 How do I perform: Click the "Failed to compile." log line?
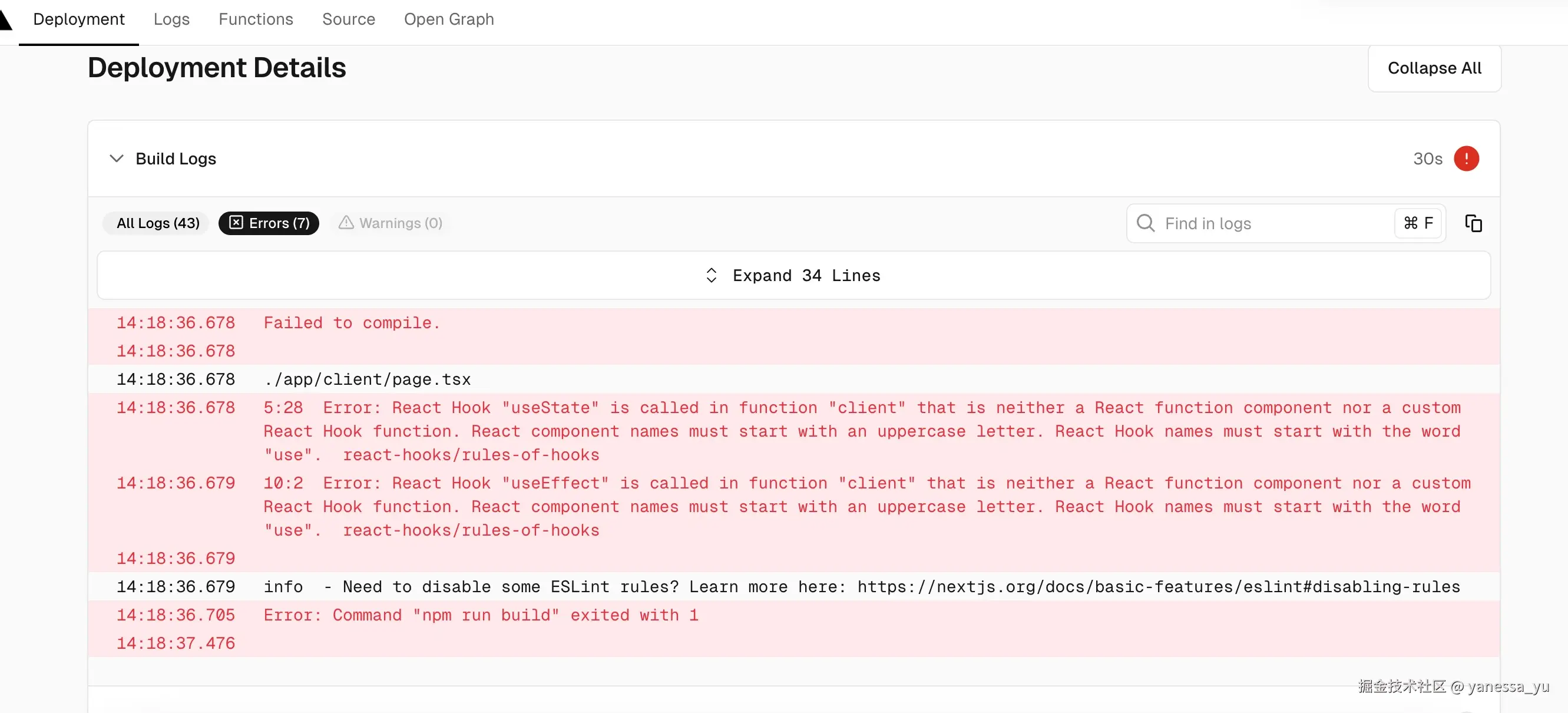[x=351, y=323]
